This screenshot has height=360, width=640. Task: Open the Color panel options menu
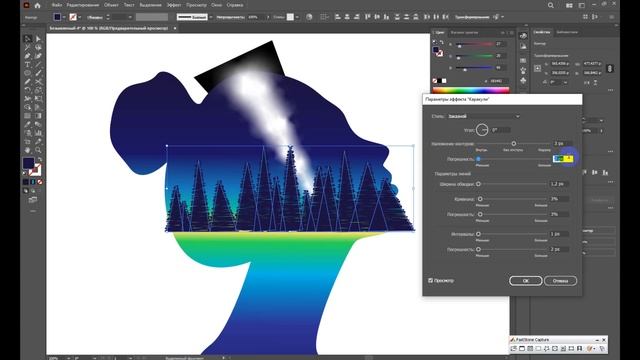tap(511, 33)
